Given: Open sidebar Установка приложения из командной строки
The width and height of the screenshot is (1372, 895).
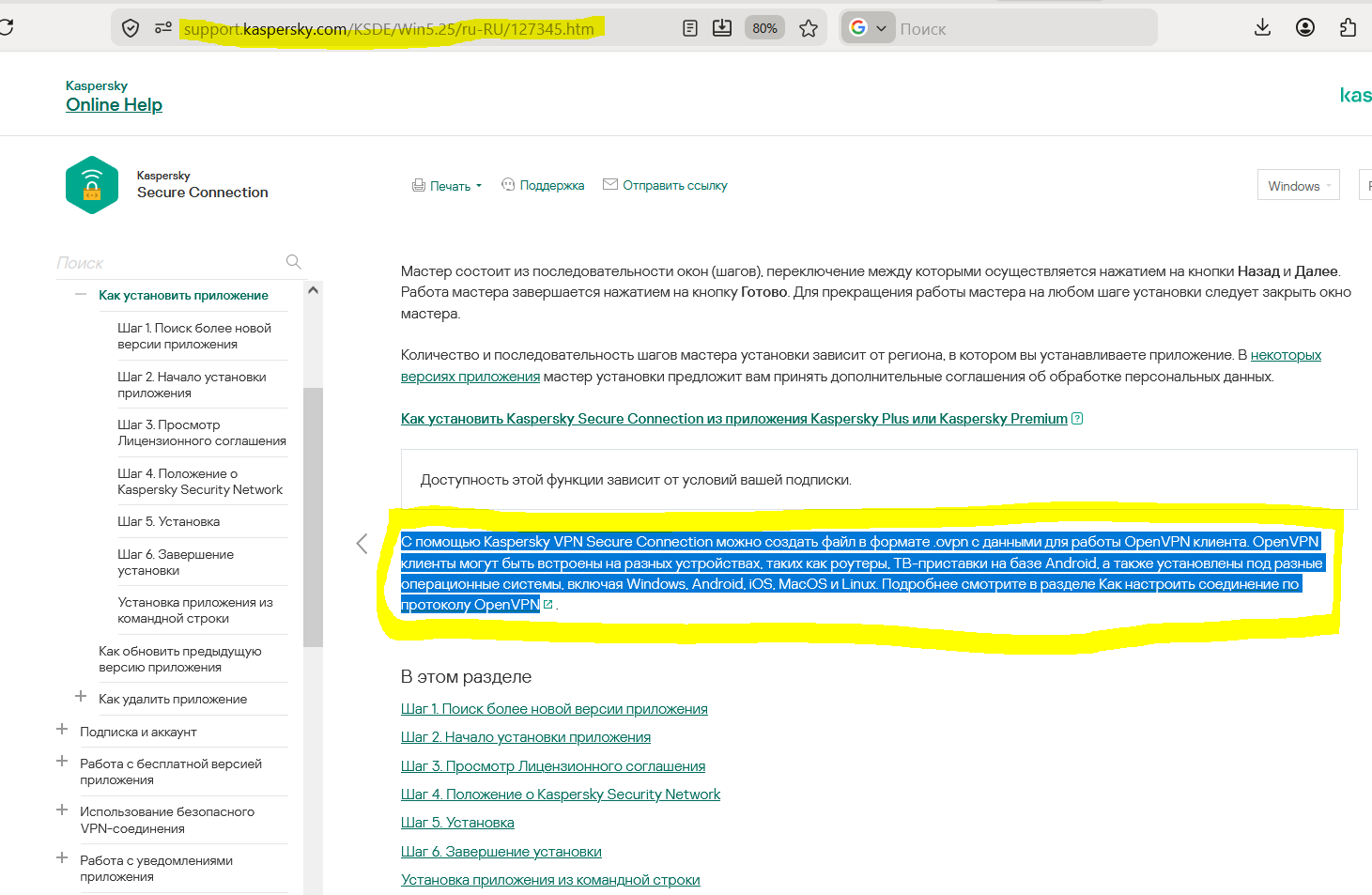Looking at the screenshot, I should pos(195,610).
